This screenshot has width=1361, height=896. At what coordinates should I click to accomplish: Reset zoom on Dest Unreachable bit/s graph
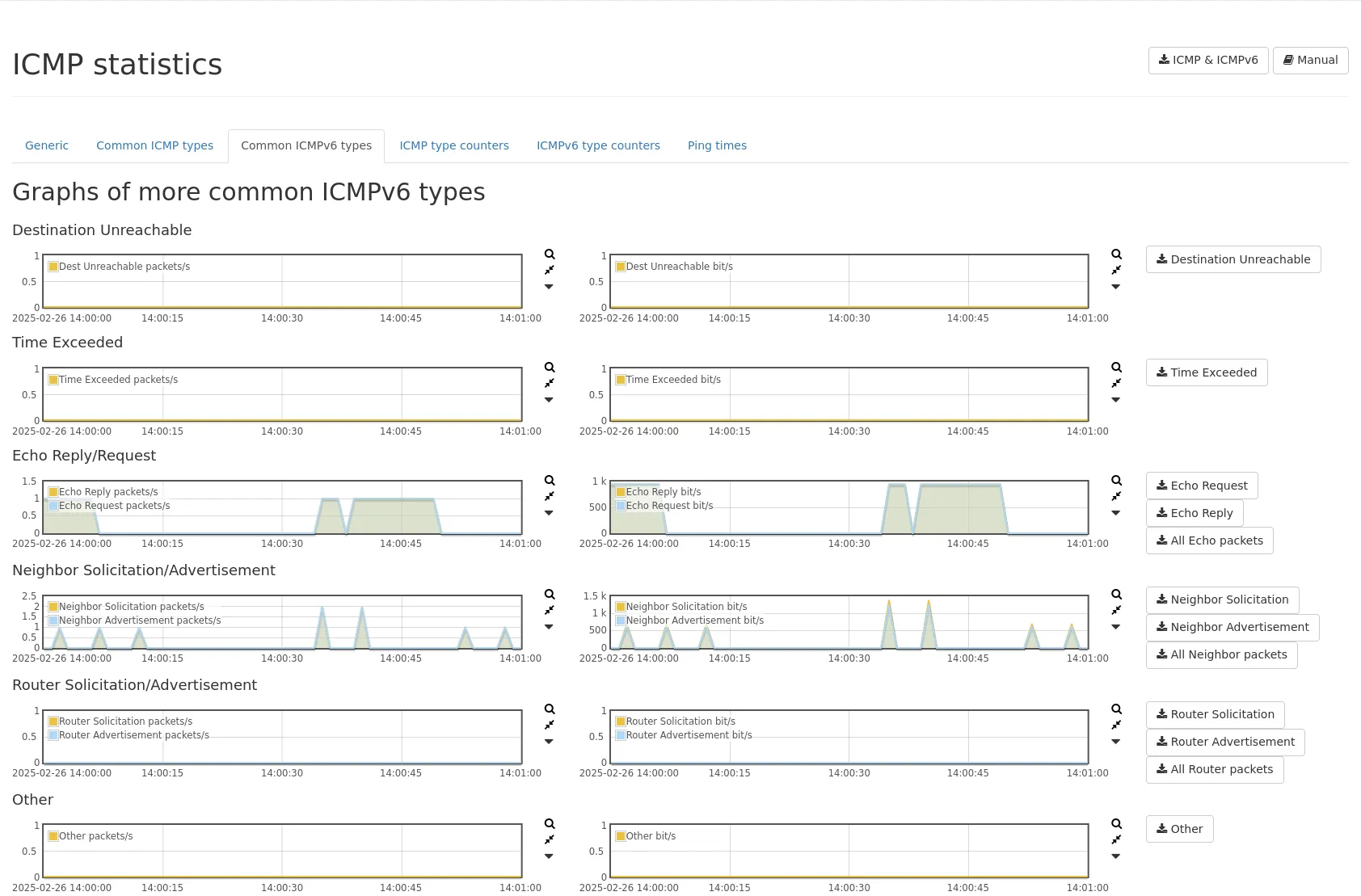pyautogui.click(x=1116, y=270)
